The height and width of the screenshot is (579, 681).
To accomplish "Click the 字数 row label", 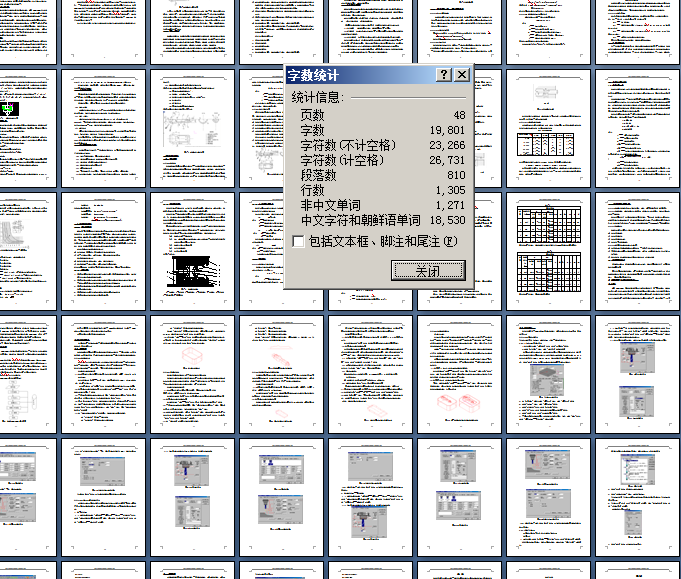I will tap(312, 130).
